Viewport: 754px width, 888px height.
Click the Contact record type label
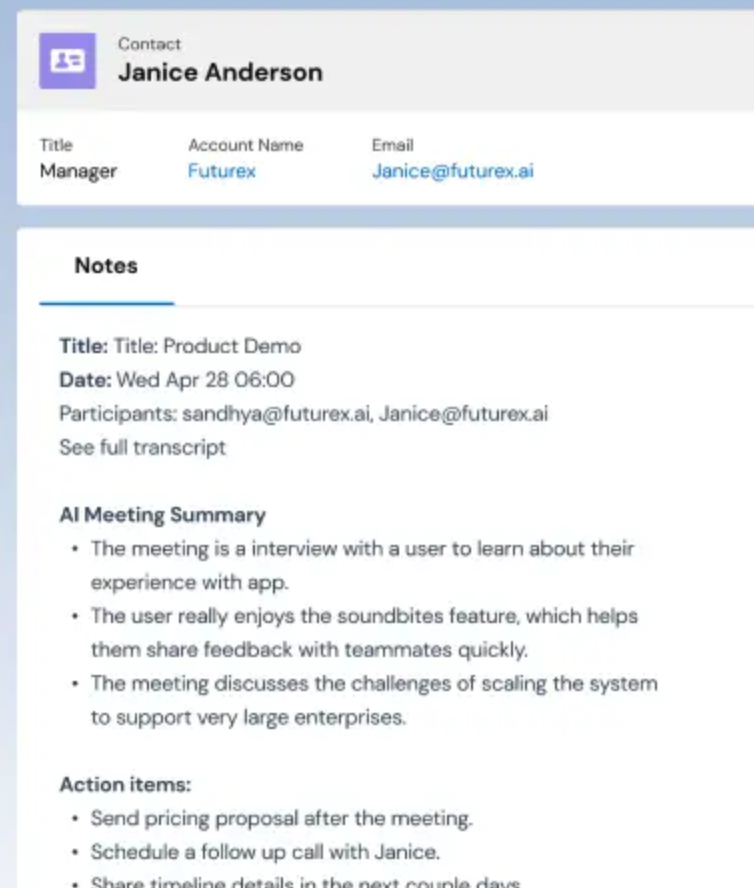149,44
